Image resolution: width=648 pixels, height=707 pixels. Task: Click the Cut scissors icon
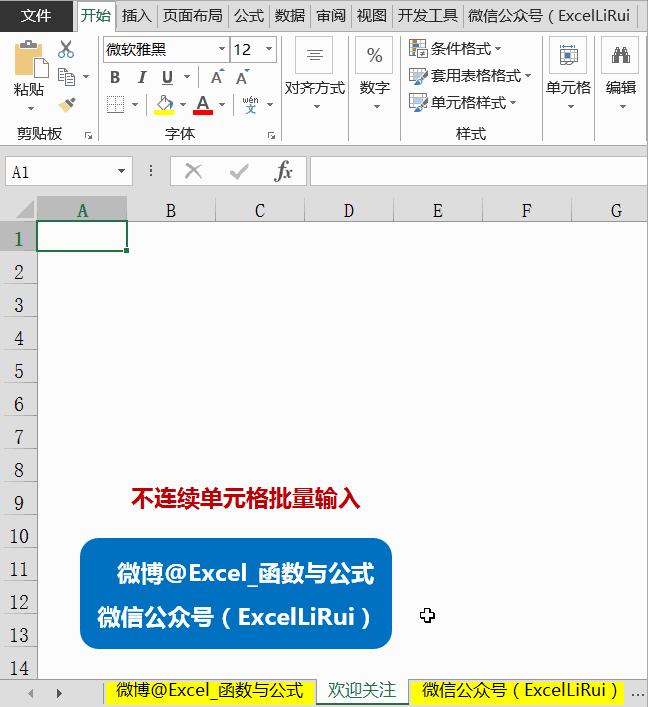click(x=66, y=49)
